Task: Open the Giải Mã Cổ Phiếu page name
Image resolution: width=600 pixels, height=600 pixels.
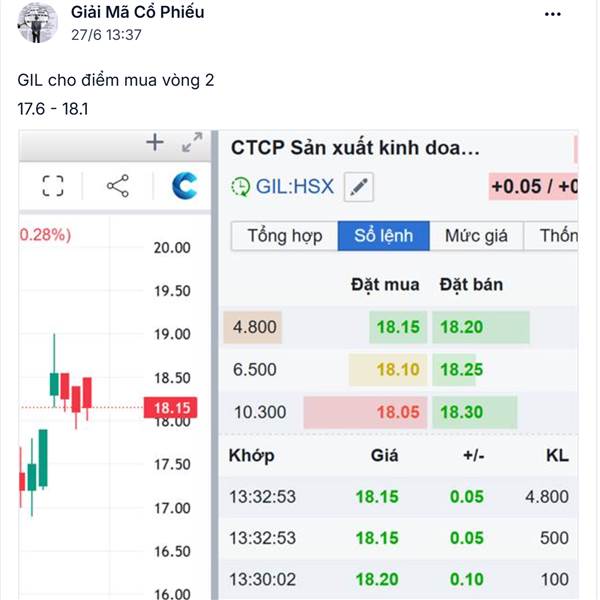Action: point(137,12)
